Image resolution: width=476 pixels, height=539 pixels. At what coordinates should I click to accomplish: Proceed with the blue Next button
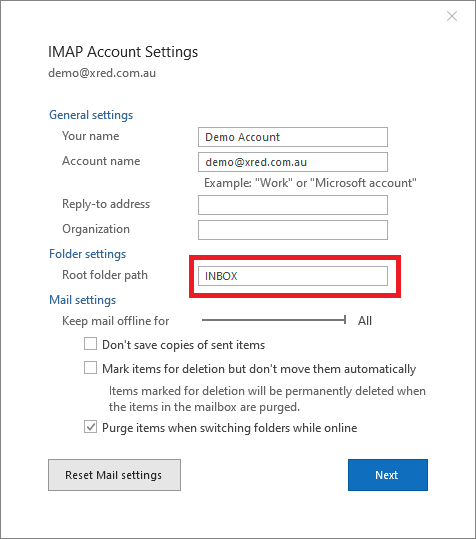point(388,475)
